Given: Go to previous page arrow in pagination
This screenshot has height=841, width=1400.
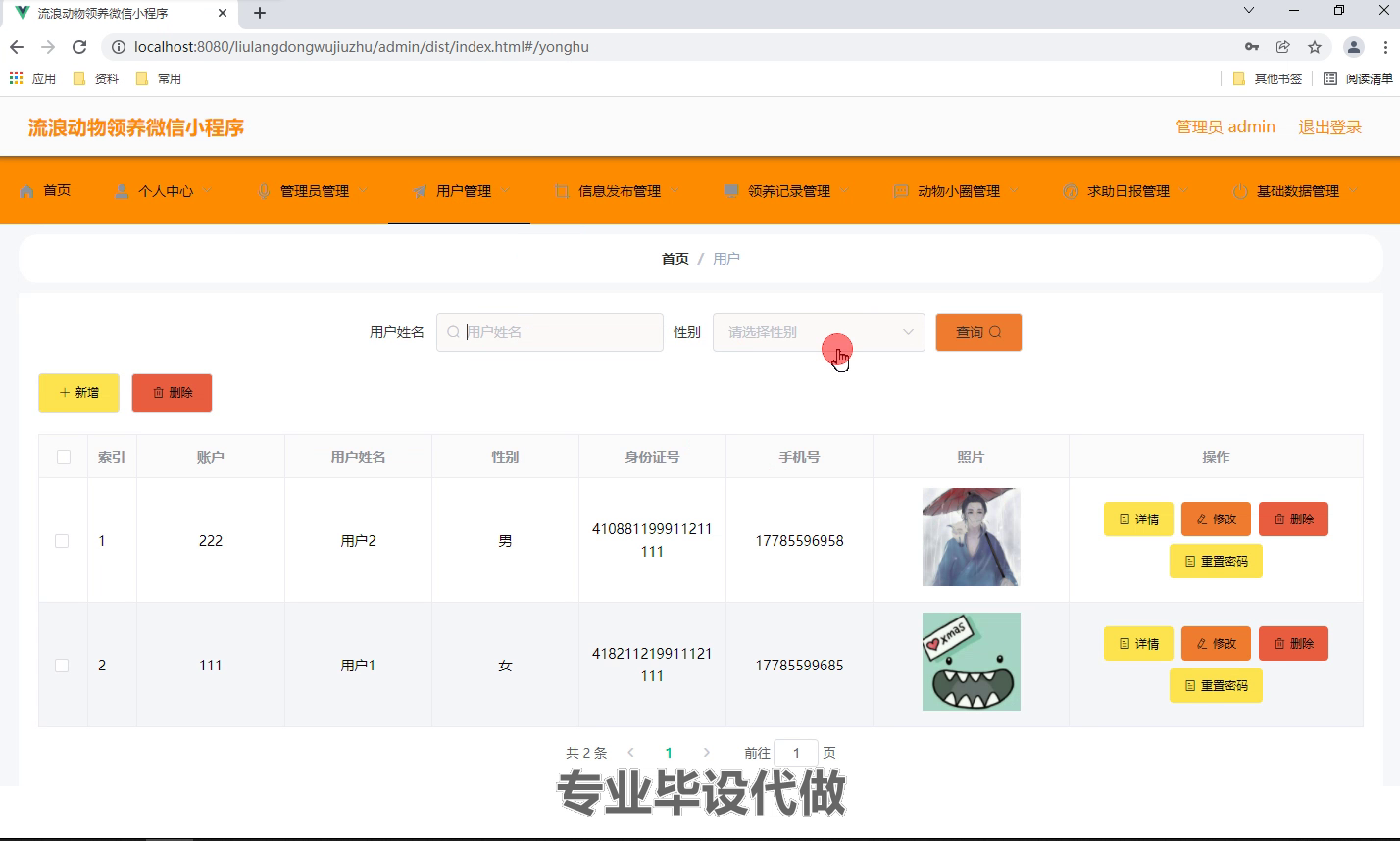Looking at the screenshot, I should click(x=630, y=753).
